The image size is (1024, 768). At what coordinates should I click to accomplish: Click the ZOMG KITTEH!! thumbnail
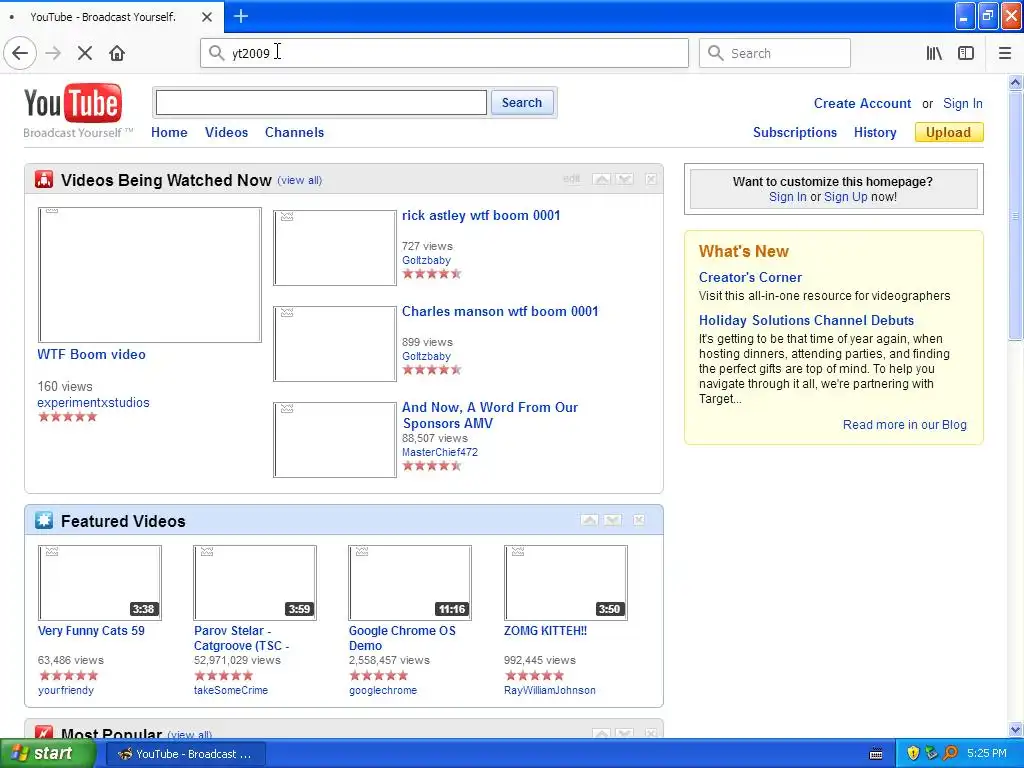[x=566, y=583]
